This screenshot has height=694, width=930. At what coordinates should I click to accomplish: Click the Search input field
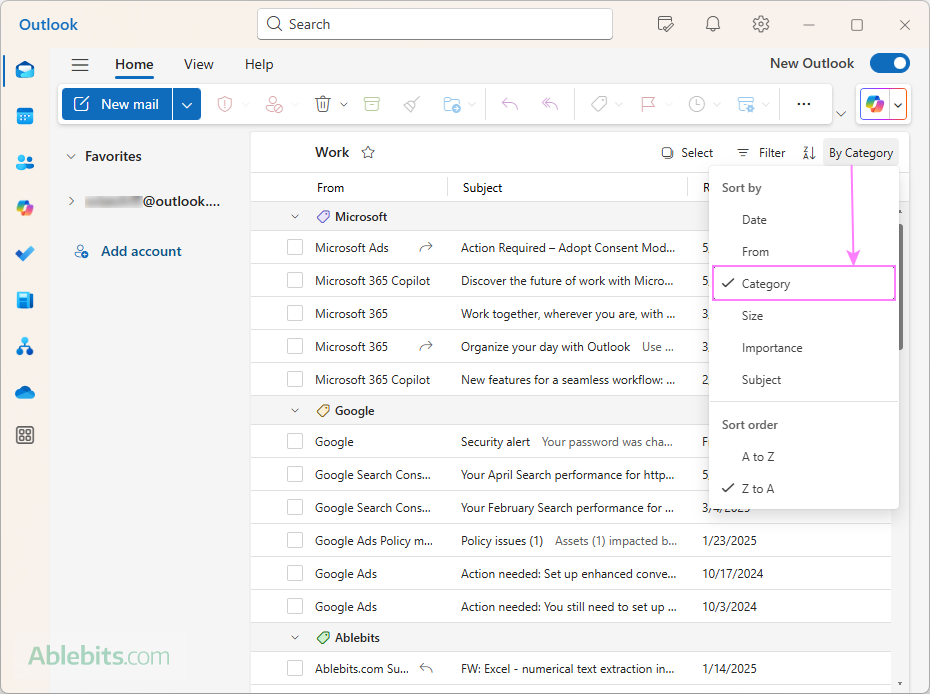[435, 24]
